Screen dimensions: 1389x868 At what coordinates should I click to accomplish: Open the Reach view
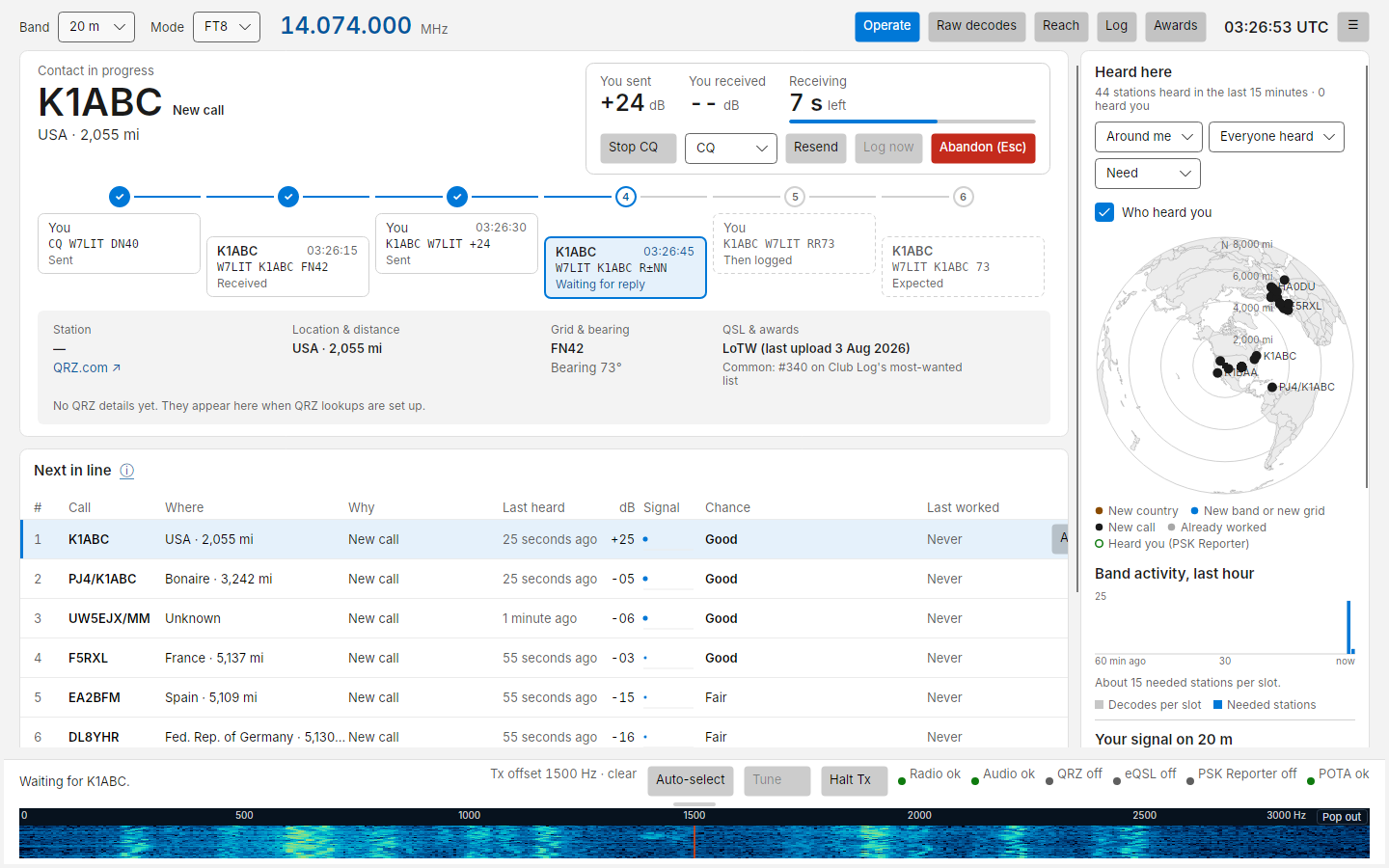point(1061,26)
